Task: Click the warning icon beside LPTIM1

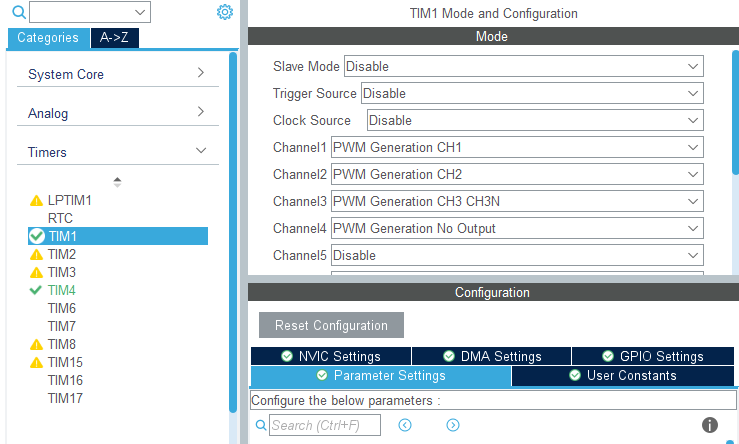Action: (x=36, y=201)
